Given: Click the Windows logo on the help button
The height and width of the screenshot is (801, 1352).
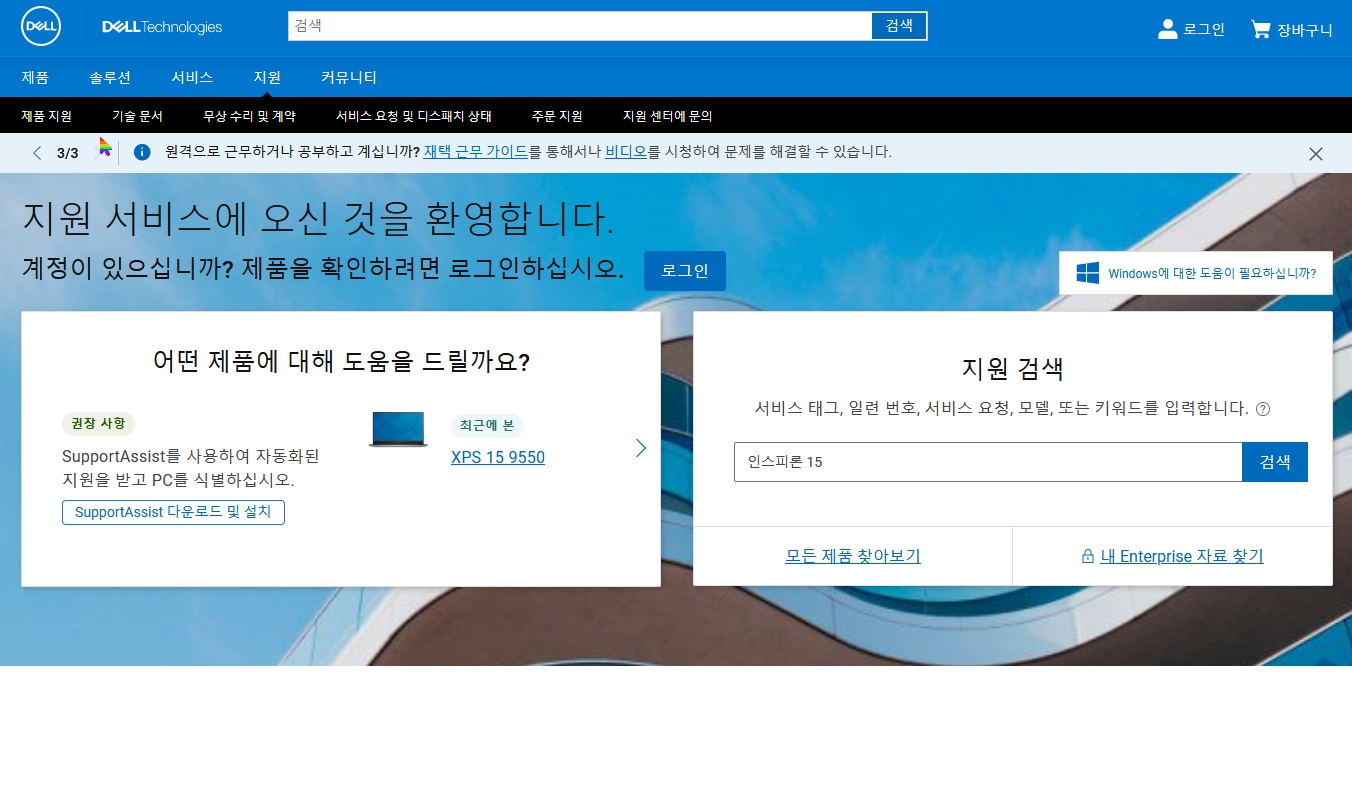Looking at the screenshot, I should pyautogui.click(x=1087, y=272).
